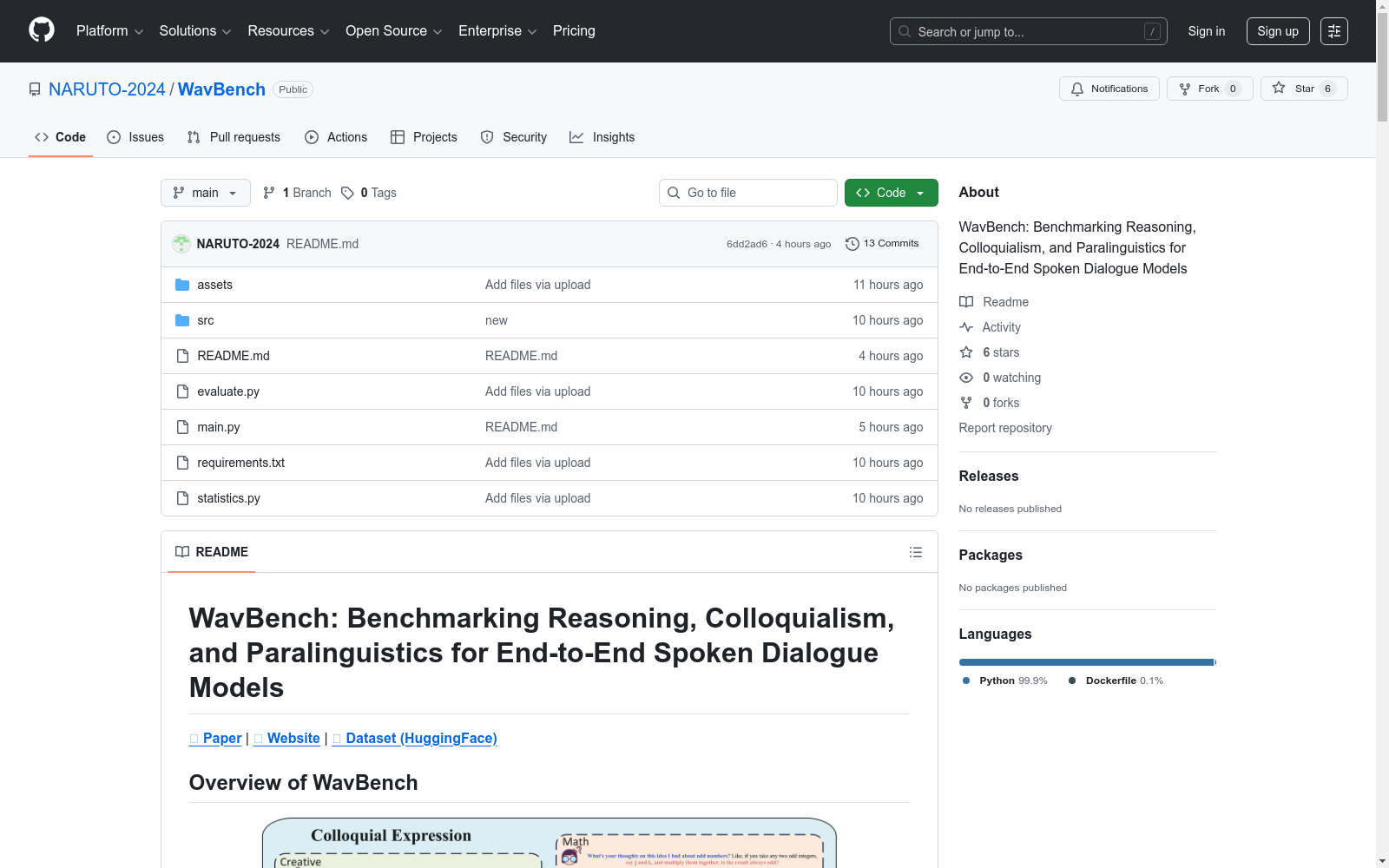
Task: Open the statistics.py file
Action: point(228,498)
